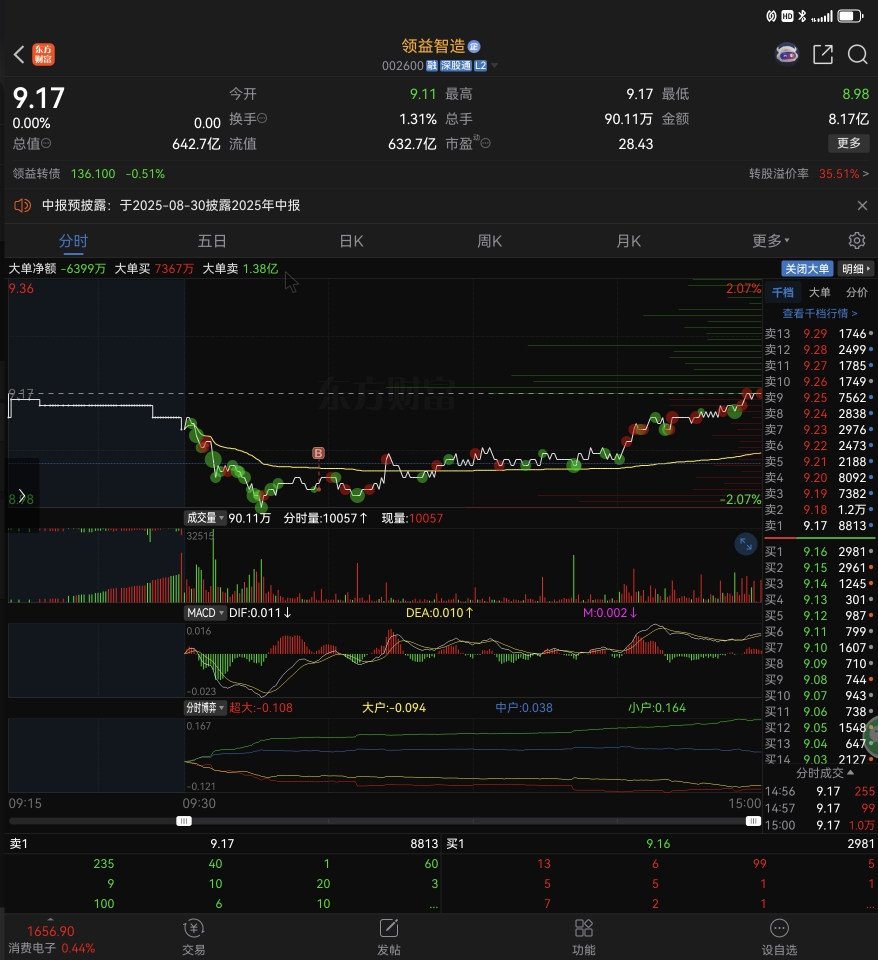The width and height of the screenshot is (878, 960).
Task: Open the 交易 trade icon
Action: (193, 937)
